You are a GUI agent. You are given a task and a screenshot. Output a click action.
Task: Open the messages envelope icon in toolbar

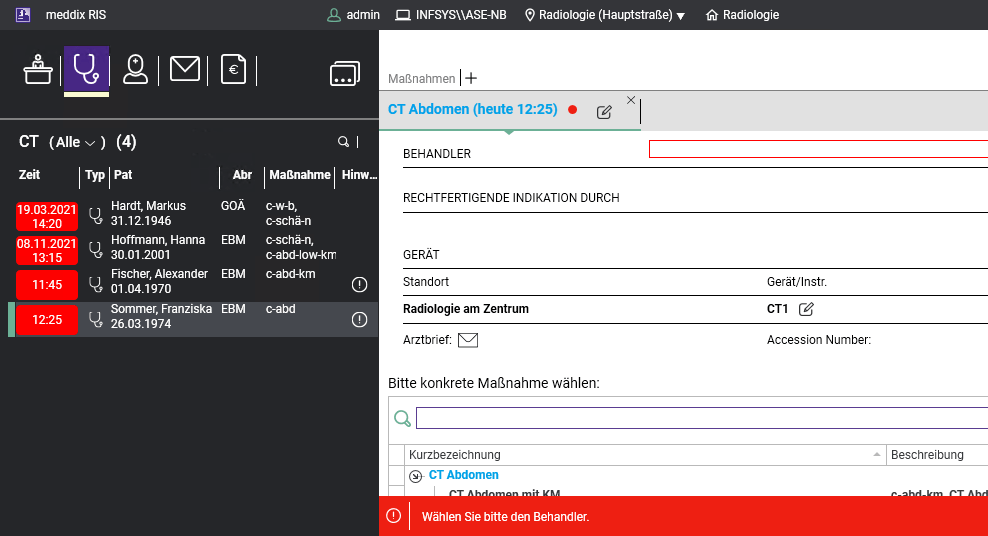pyautogui.click(x=184, y=69)
